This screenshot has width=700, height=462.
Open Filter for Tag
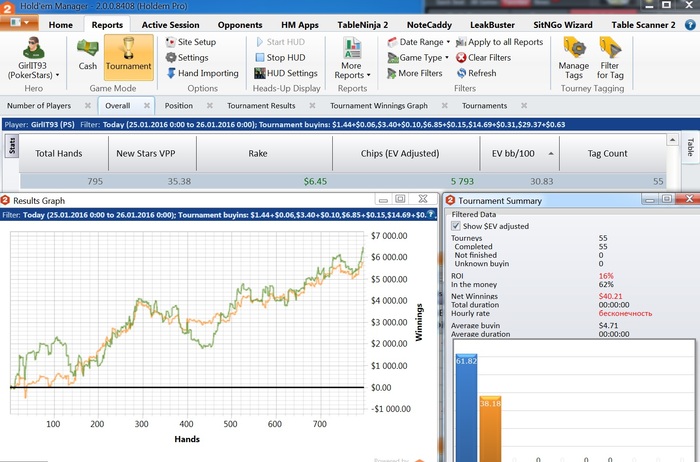(610, 58)
